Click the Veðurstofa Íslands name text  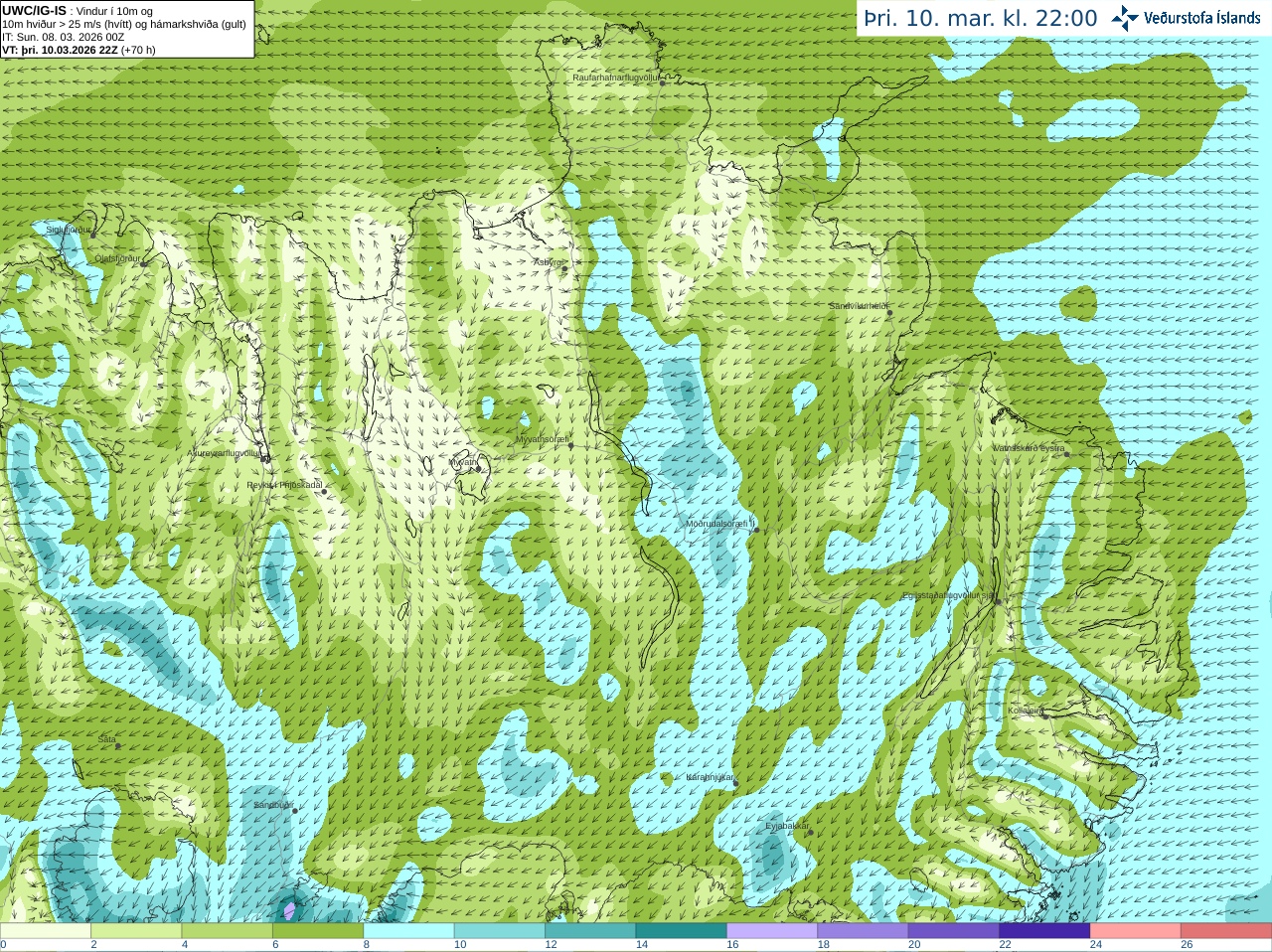point(1201,18)
